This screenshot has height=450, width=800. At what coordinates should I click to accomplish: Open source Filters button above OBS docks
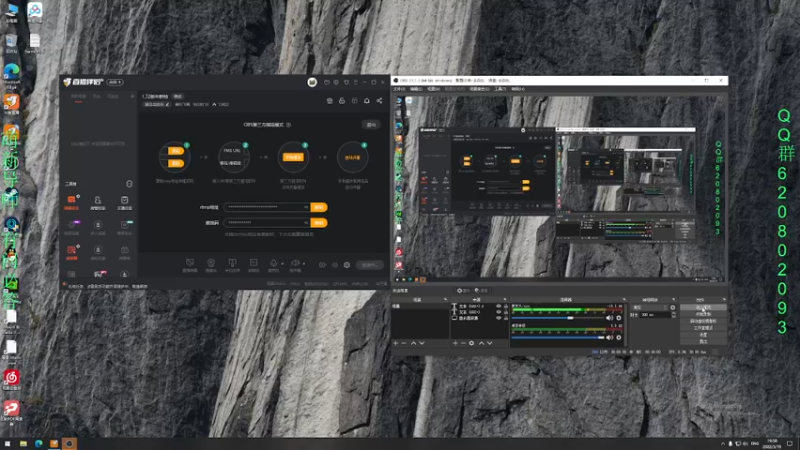481,290
